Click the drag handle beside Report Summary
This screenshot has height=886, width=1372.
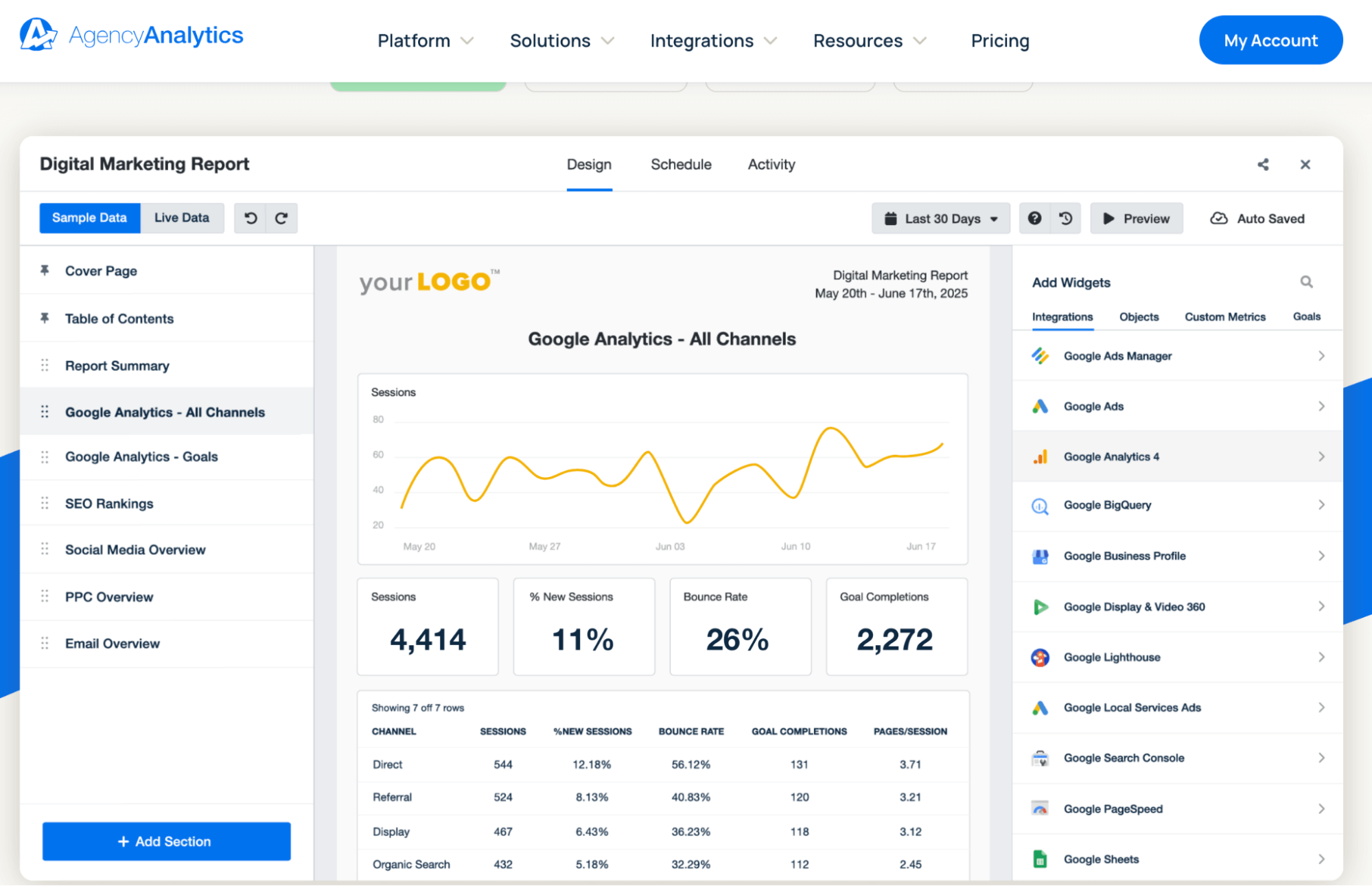pyautogui.click(x=45, y=365)
